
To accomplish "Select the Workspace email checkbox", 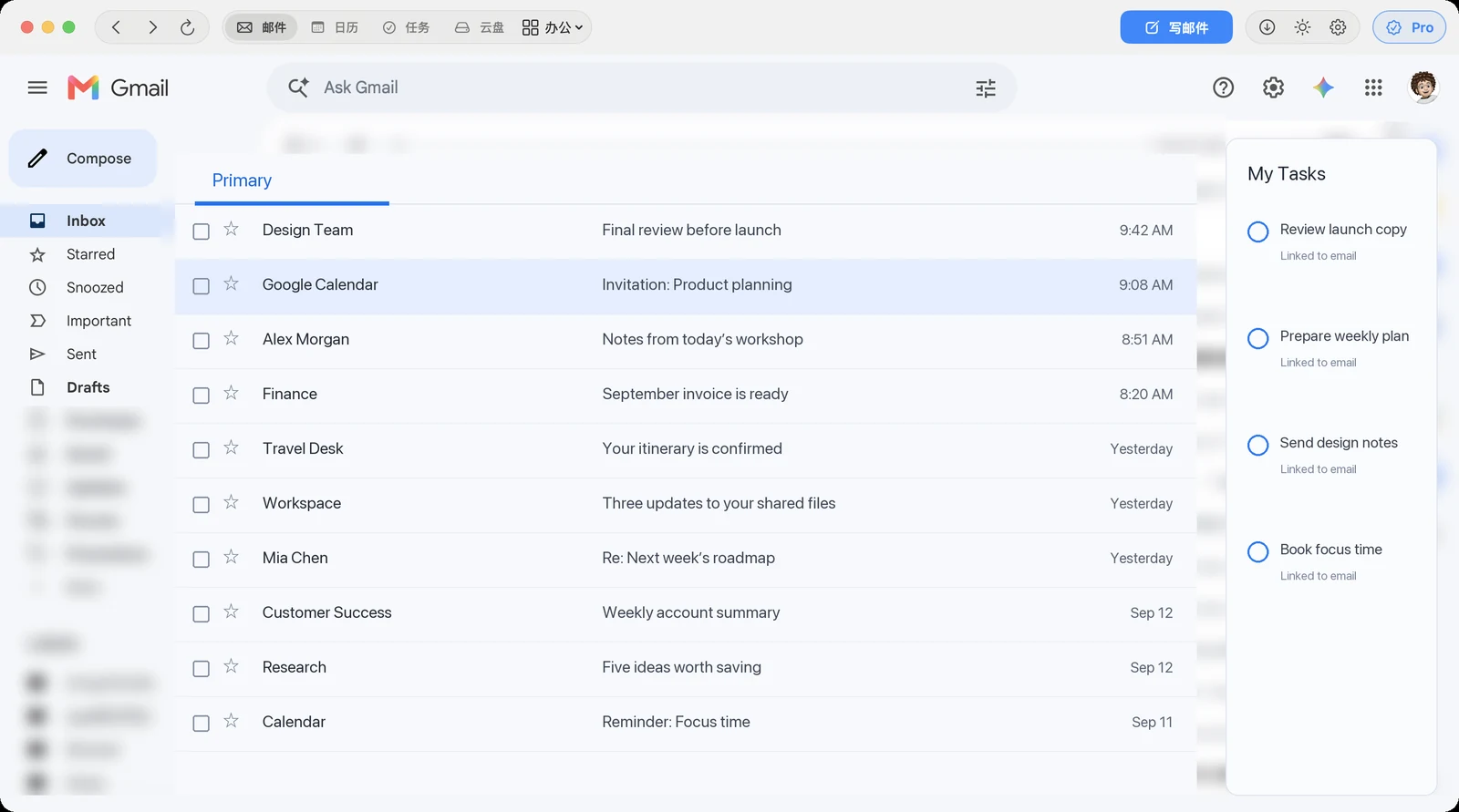I will [x=202, y=505].
